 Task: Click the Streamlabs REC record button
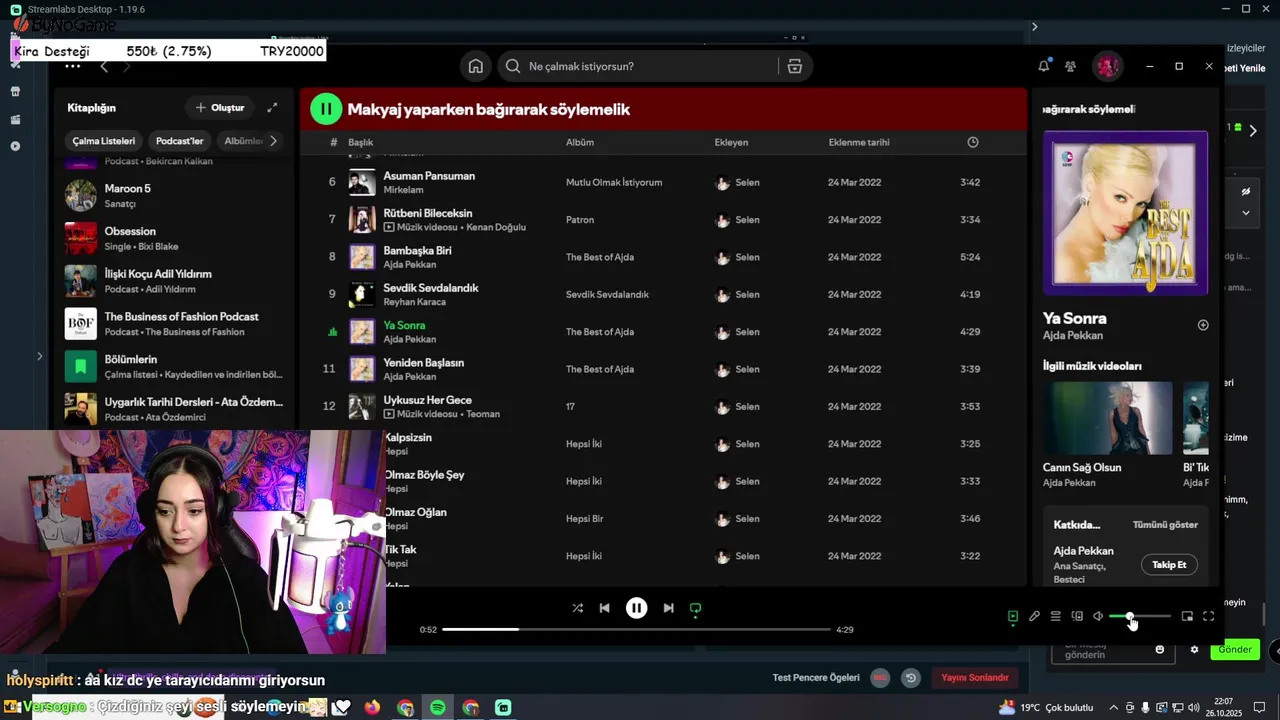[x=880, y=677]
